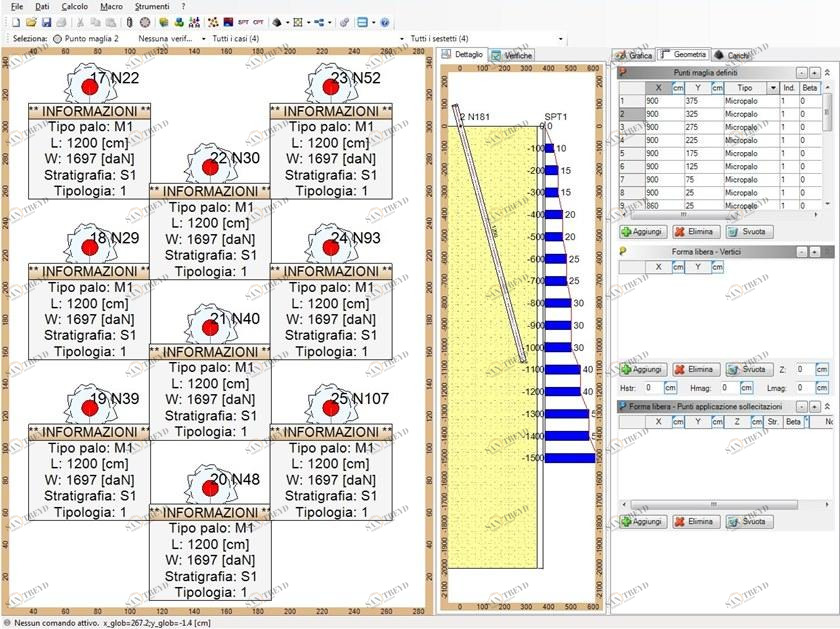Switch to the Verifiche tab
Screen dimensions: 840x629
[x=512, y=55]
